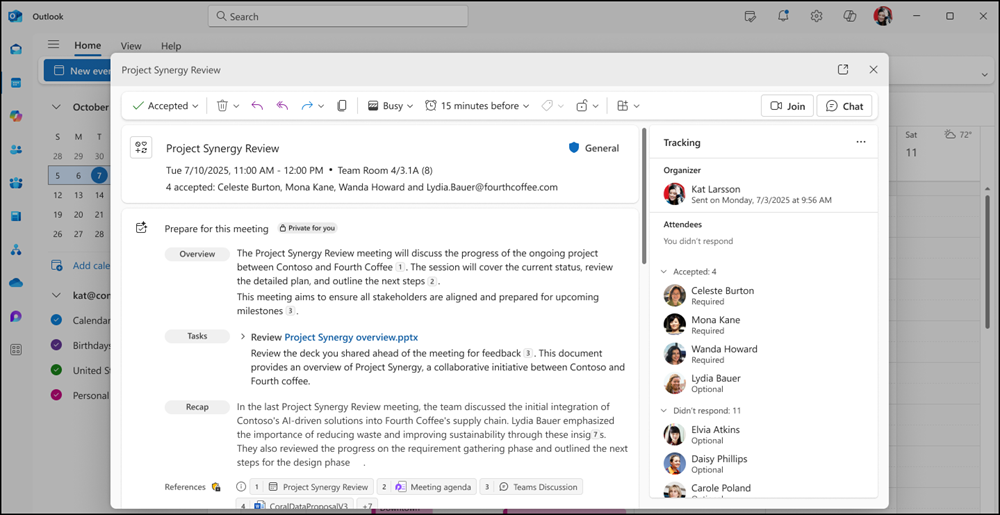Toggle the Birthdays calendar checkbox
Image resolution: width=1000 pixels, height=515 pixels.
point(56,345)
